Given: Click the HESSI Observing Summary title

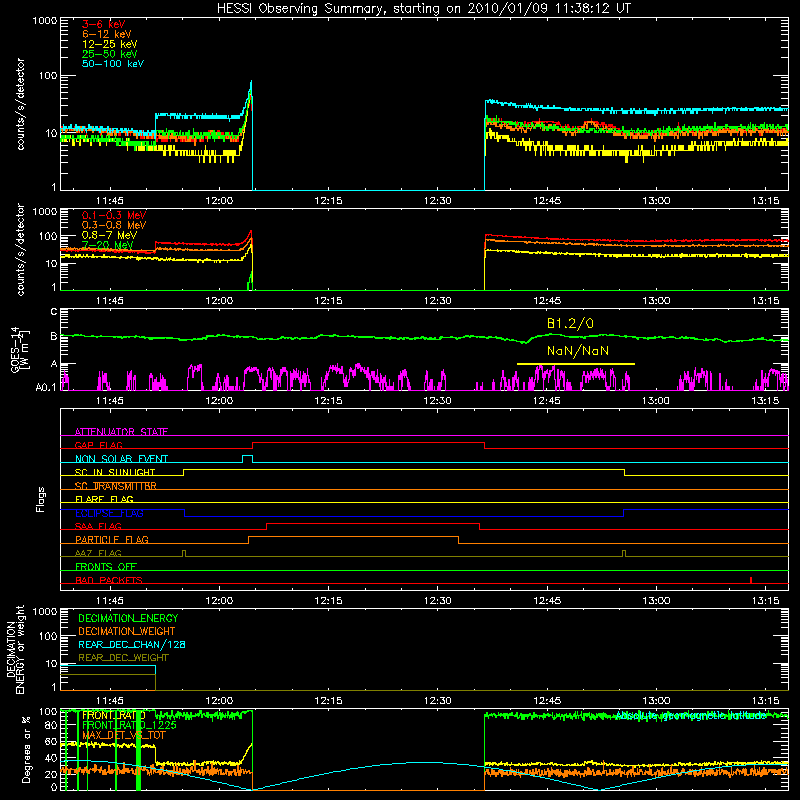Looking at the screenshot, I should click(424, 9).
